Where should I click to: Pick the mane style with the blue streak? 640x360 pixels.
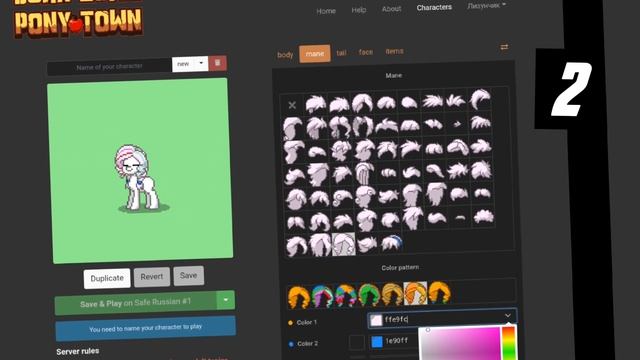tap(391, 242)
